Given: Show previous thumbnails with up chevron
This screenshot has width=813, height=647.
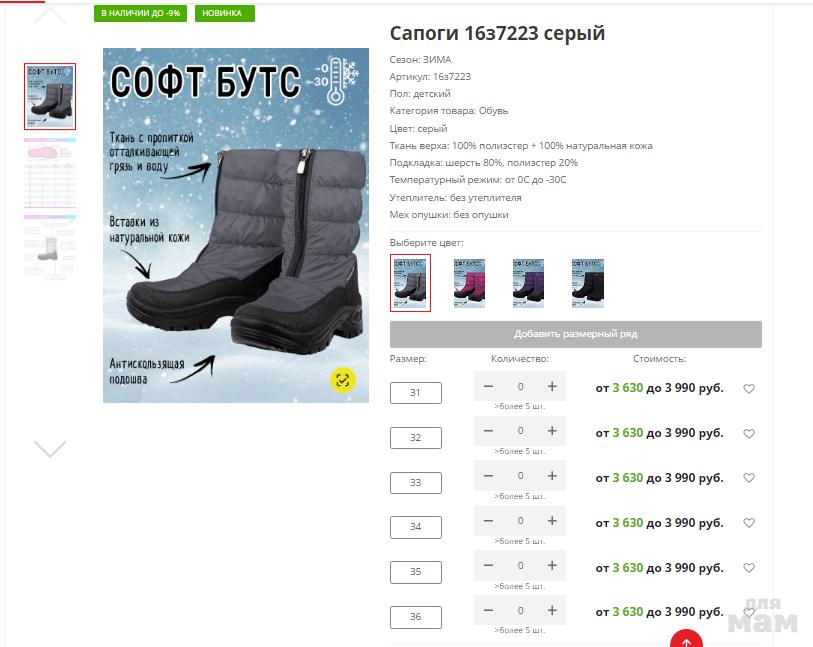Looking at the screenshot, I should click(50, 15).
